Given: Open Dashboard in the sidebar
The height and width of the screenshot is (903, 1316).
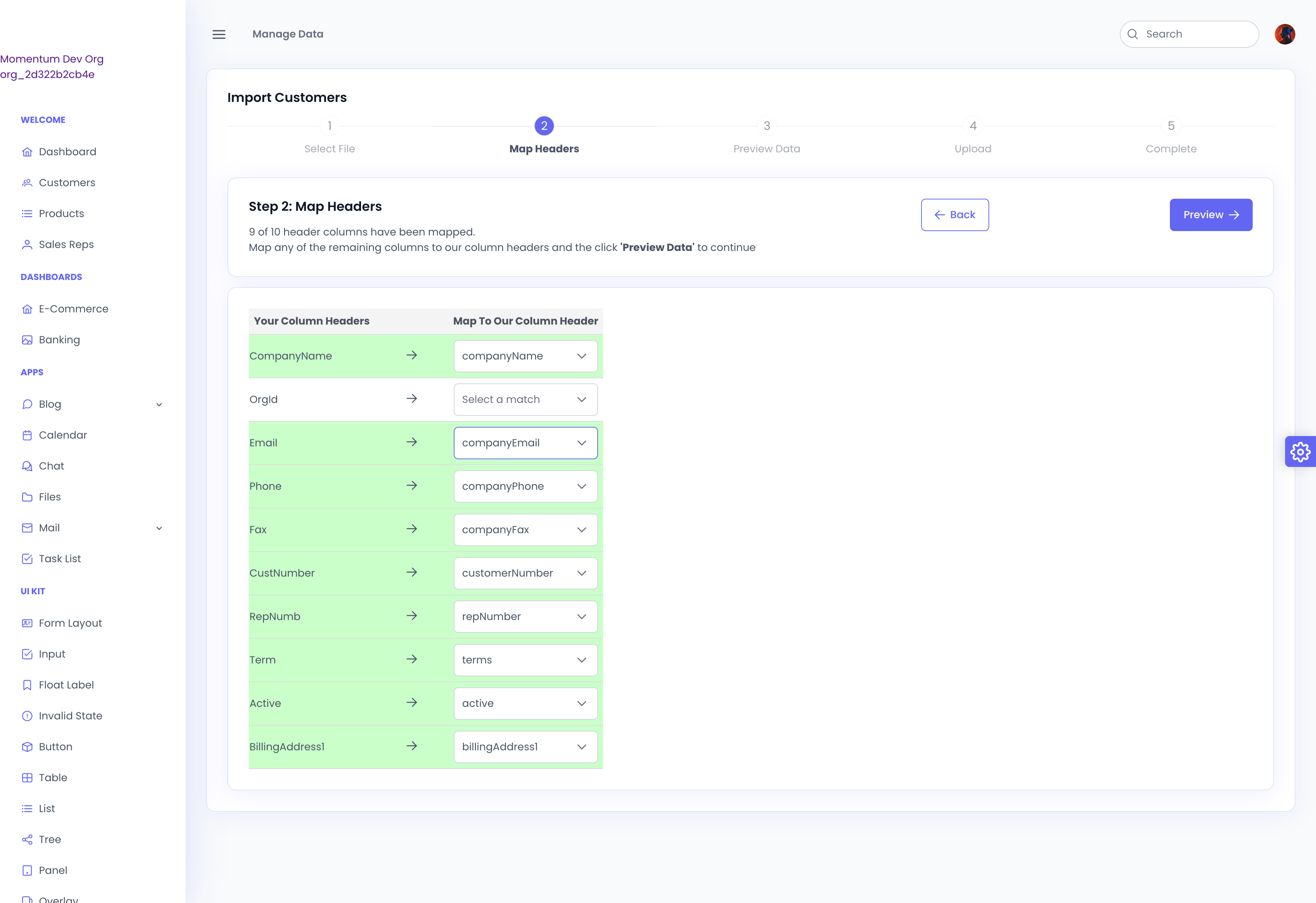Looking at the screenshot, I should coord(67,152).
